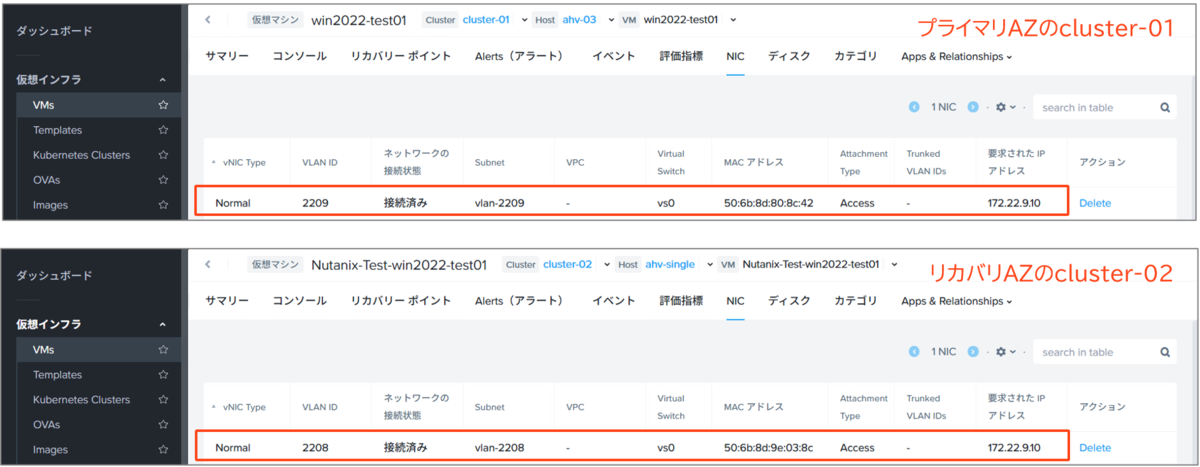
Task: Delete the vlan-2208 NIC
Action: [1095, 448]
